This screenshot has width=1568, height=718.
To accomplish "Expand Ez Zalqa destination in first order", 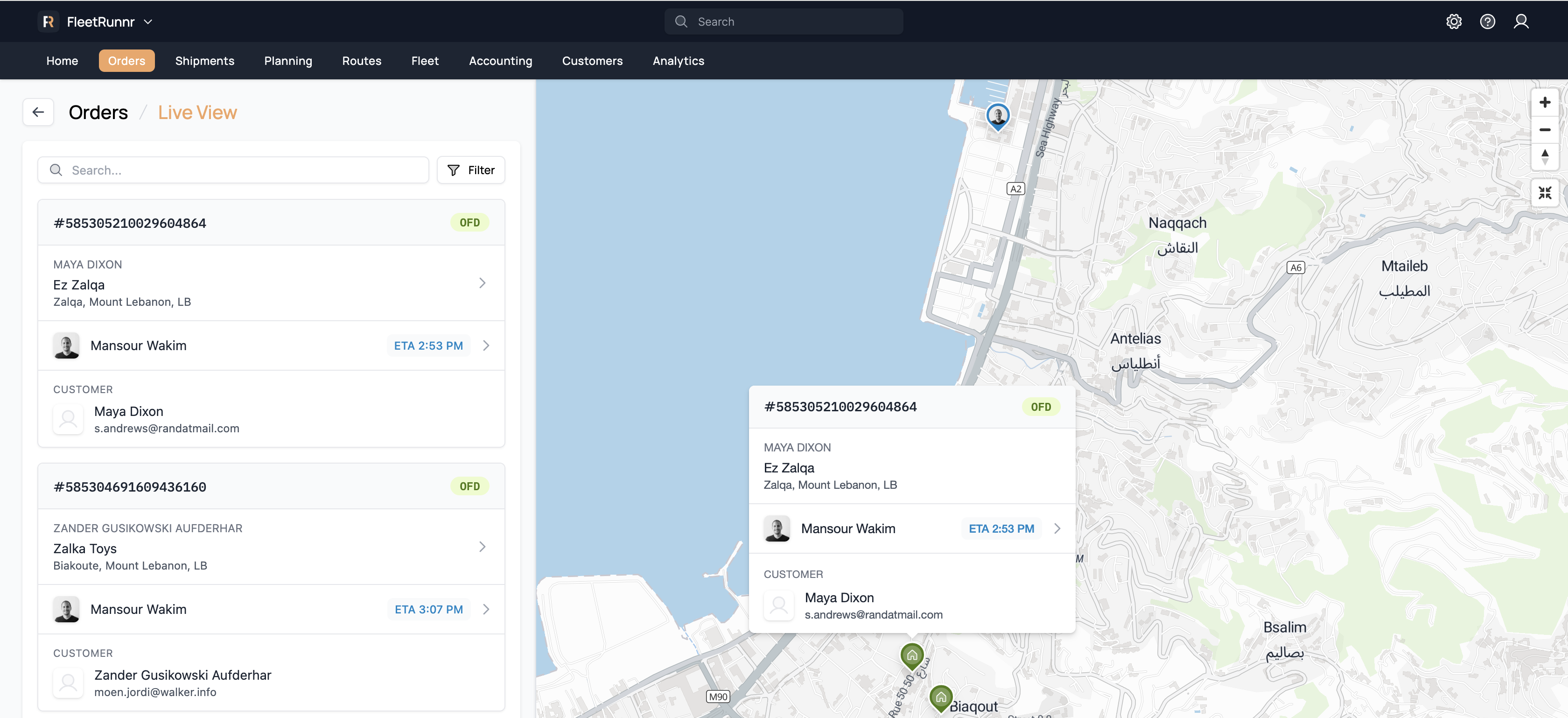I will coord(482,283).
